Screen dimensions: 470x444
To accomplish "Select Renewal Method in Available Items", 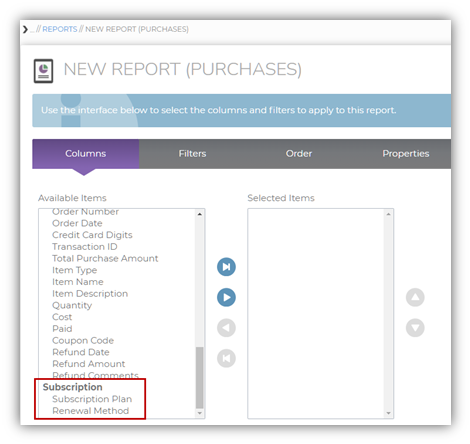I will (x=91, y=411).
